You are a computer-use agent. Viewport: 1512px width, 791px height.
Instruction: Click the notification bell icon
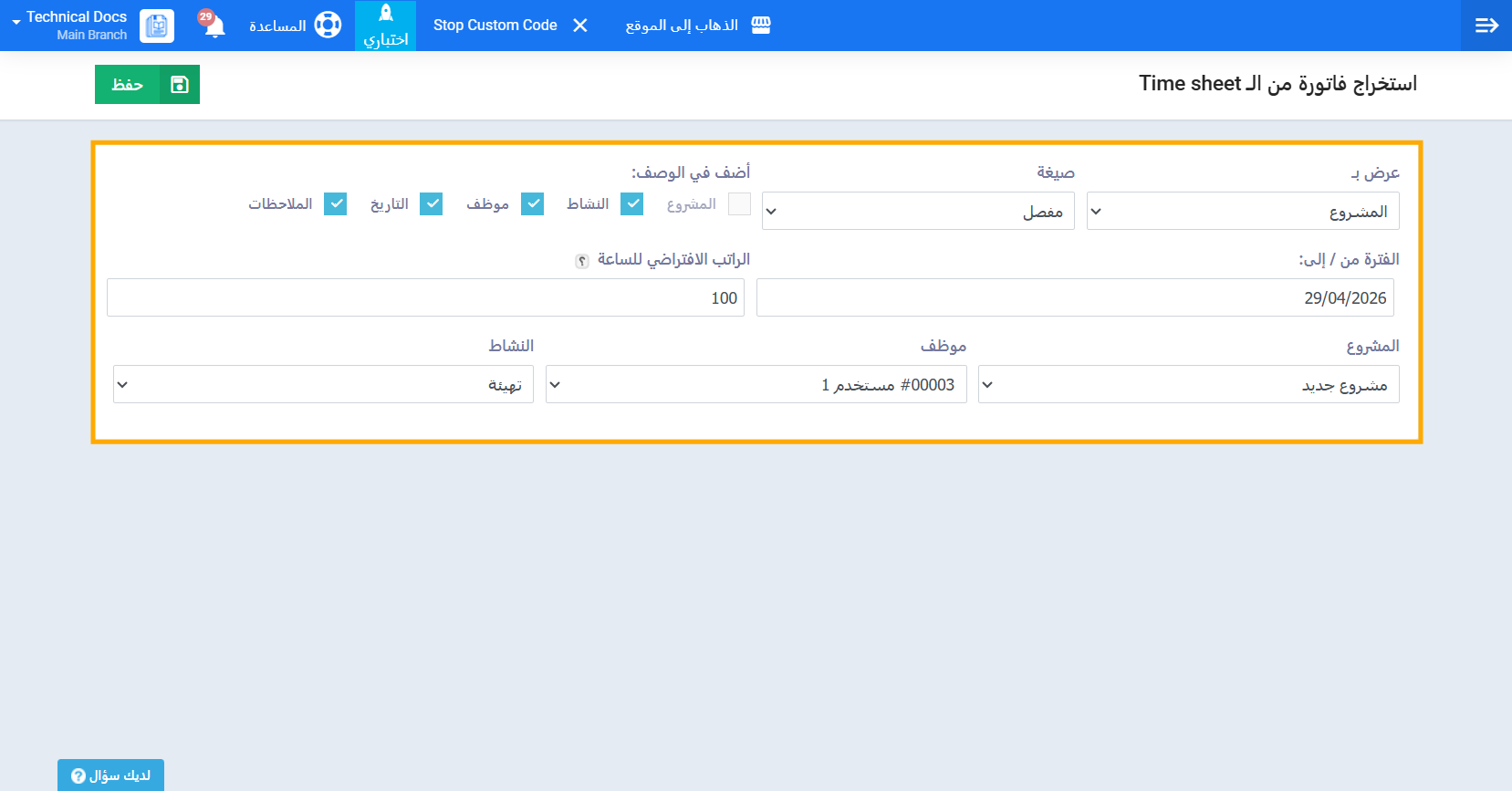tap(215, 26)
